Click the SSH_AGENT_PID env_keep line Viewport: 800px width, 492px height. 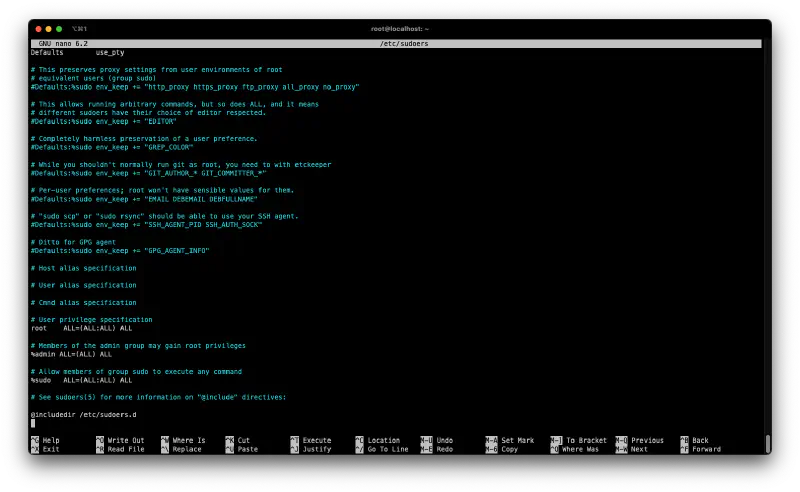[x=146, y=225]
